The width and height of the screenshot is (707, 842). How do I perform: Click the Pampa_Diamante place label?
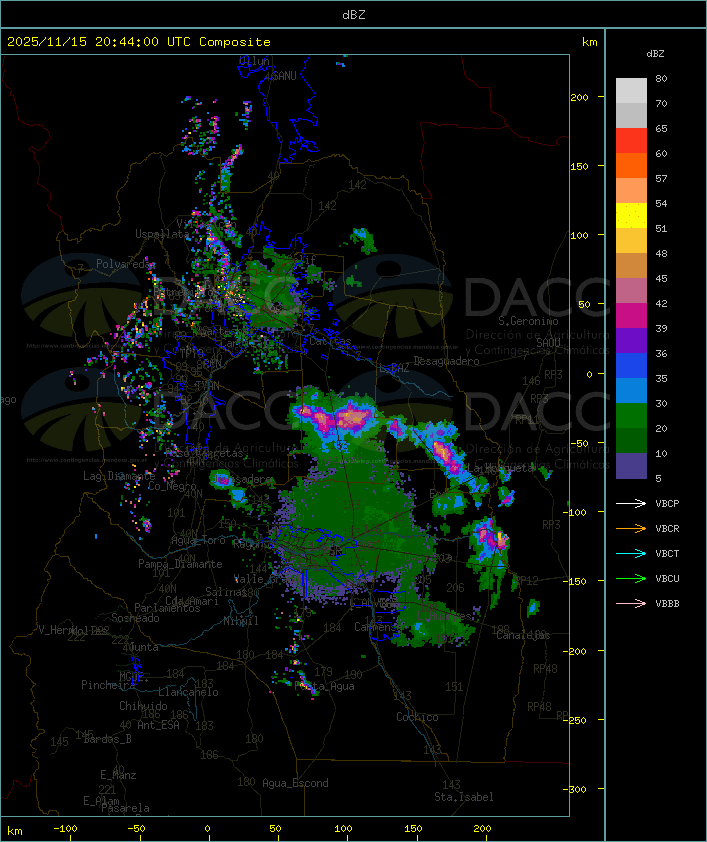[180, 564]
